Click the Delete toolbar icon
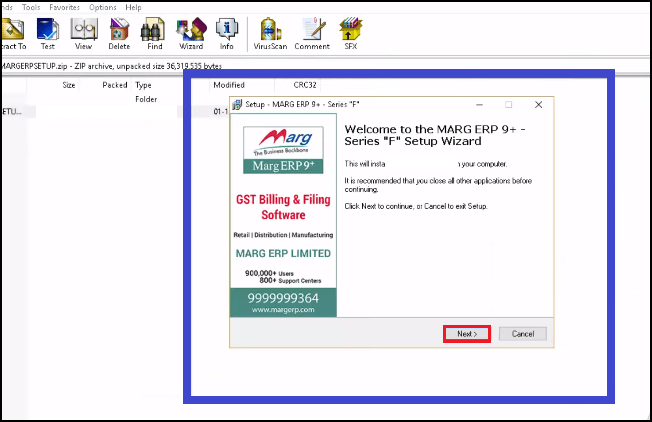 pos(119,34)
